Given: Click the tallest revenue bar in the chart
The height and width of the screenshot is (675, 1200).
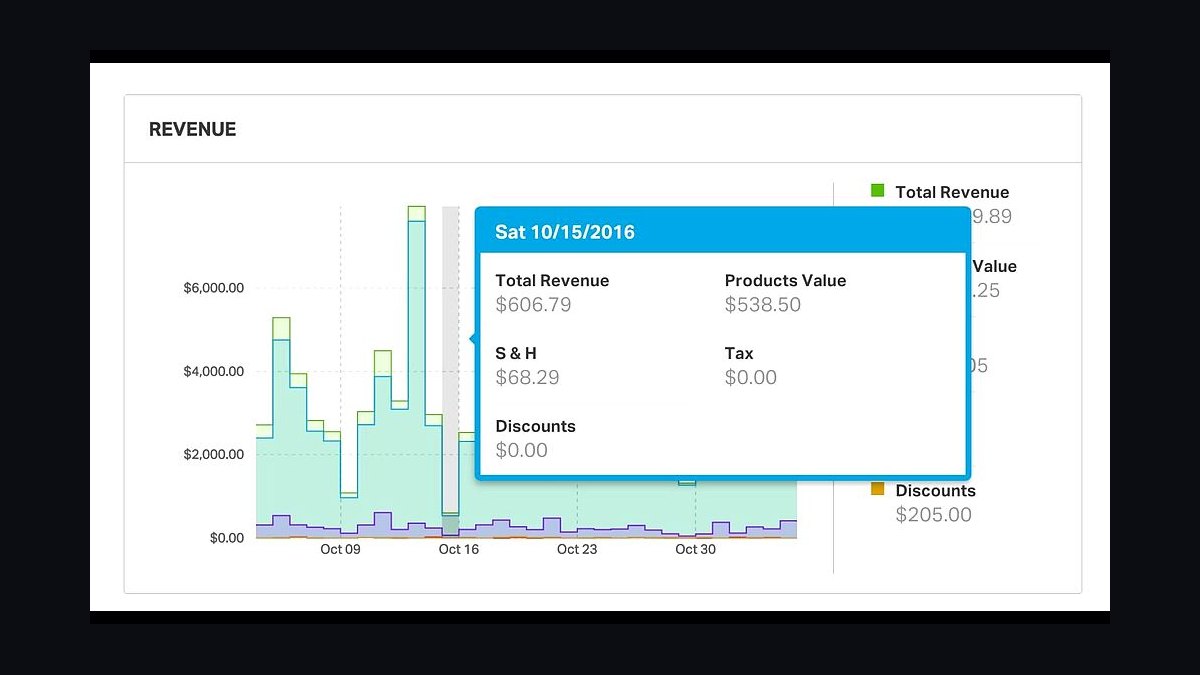Looking at the screenshot, I should click(x=417, y=372).
